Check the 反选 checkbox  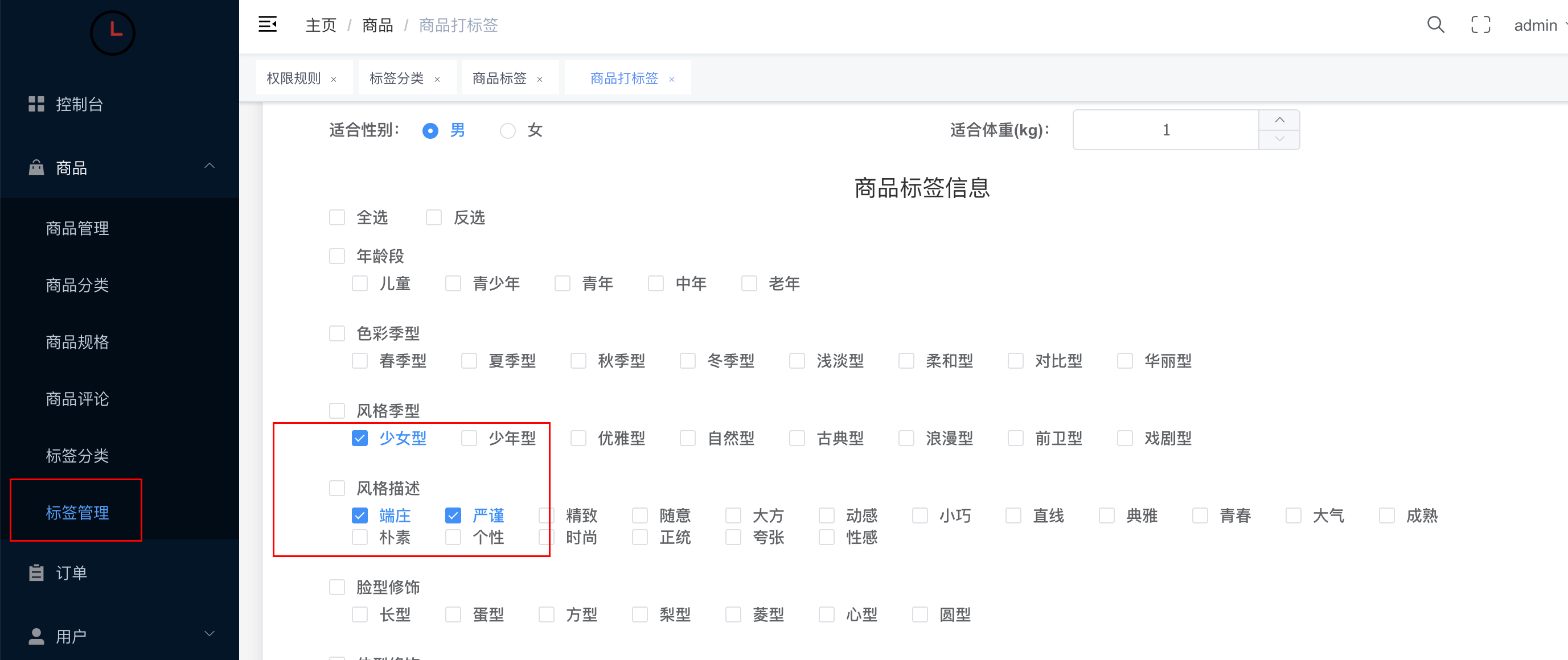coord(434,217)
